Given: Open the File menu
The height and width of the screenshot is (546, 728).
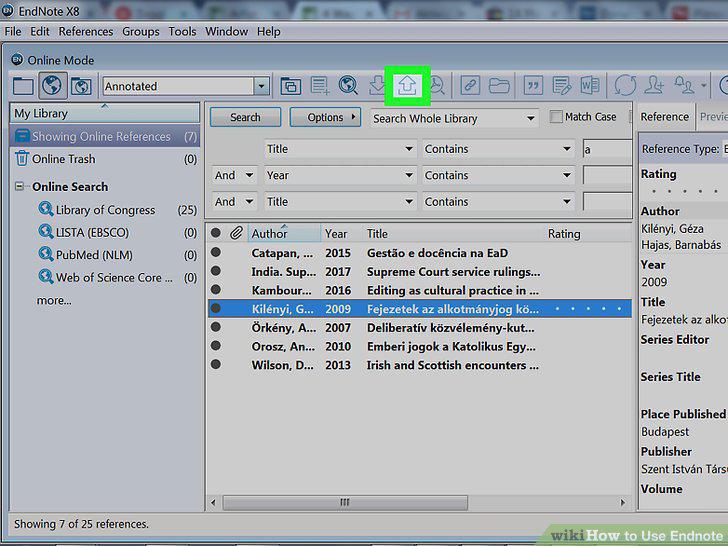Looking at the screenshot, I should pos(13,32).
